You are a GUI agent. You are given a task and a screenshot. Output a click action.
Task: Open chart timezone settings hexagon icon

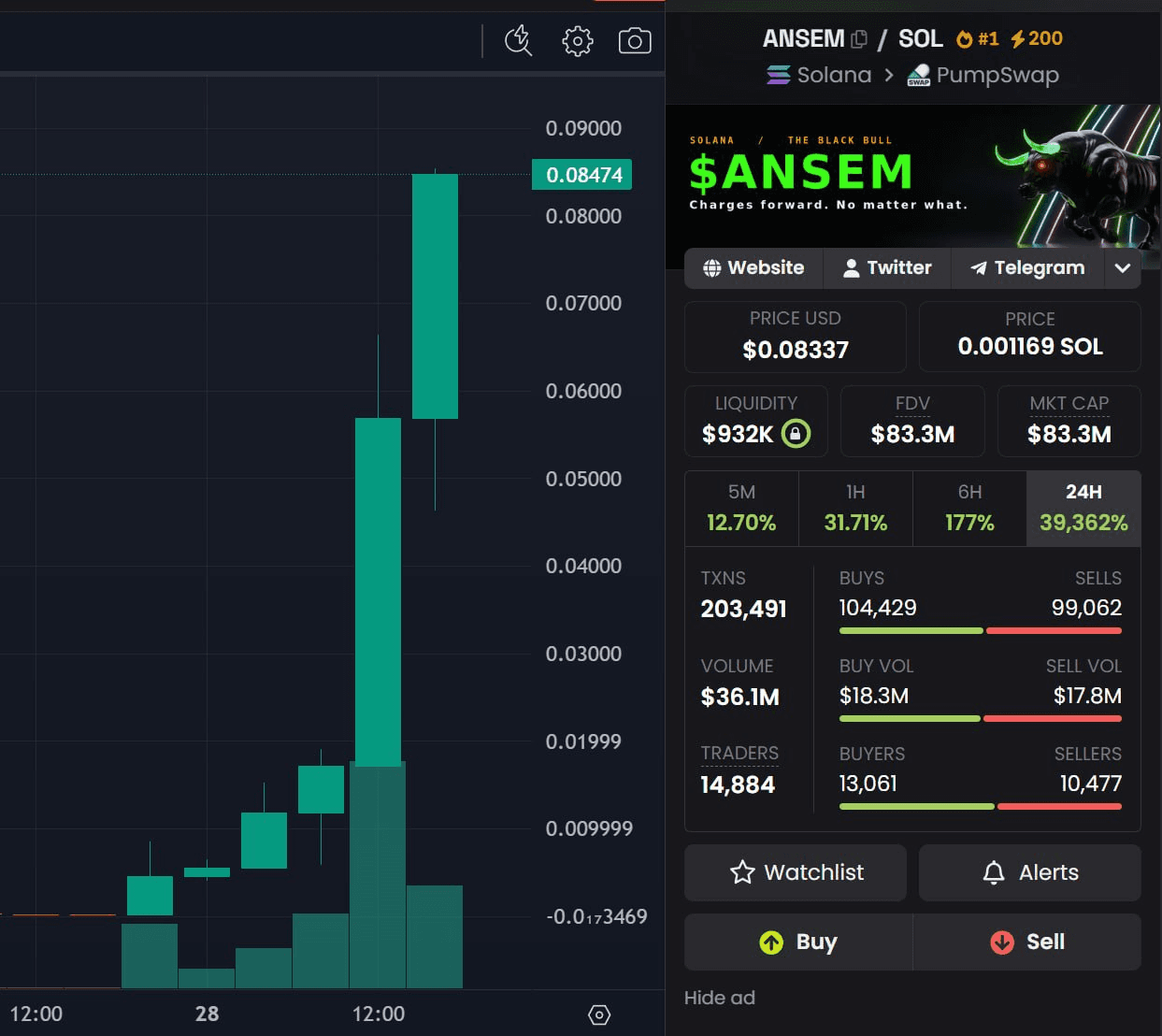[x=599, y=1014]
